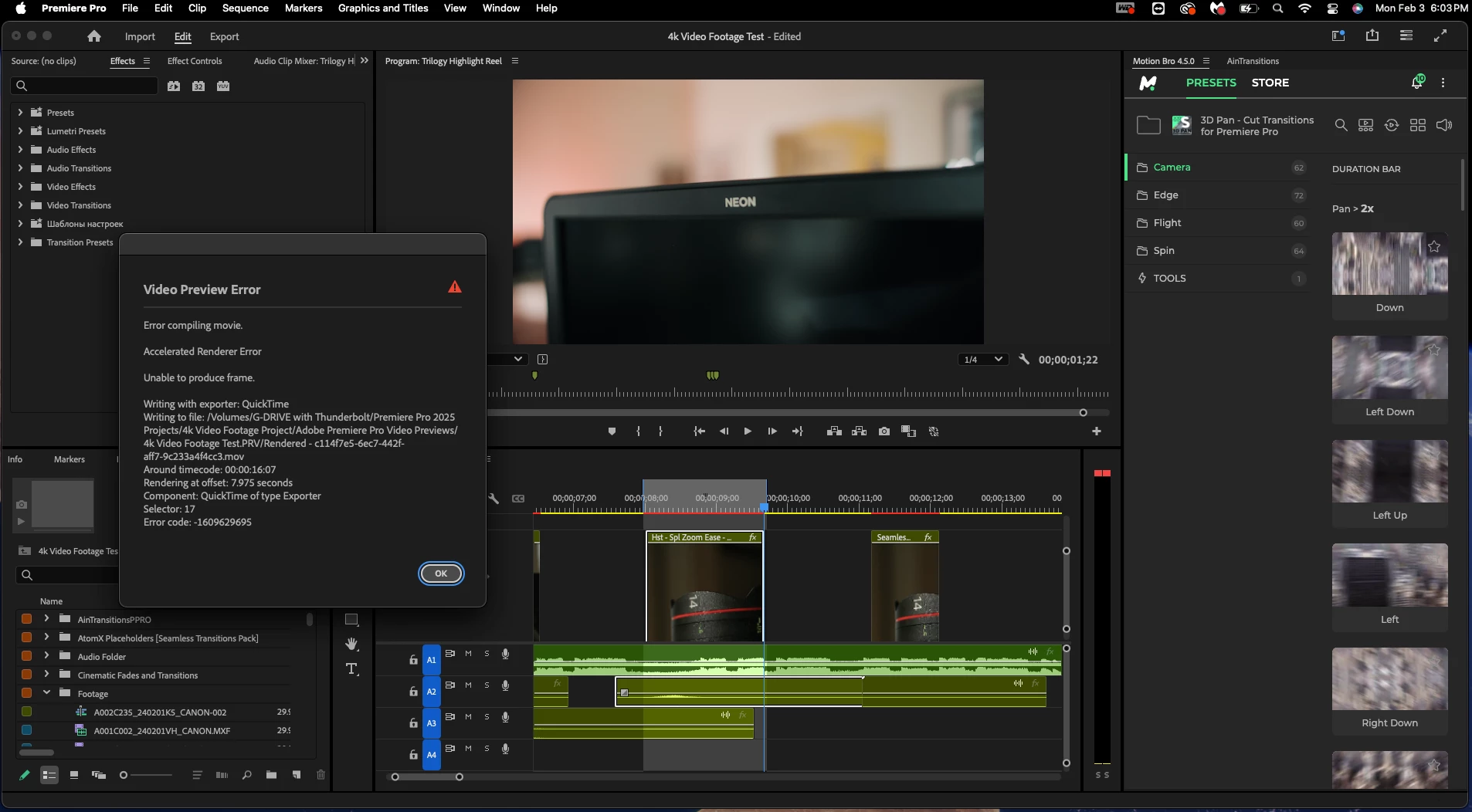Step forward one frame in Program monitor
The height and width of the screenshot is (812, 1472).
772,431
